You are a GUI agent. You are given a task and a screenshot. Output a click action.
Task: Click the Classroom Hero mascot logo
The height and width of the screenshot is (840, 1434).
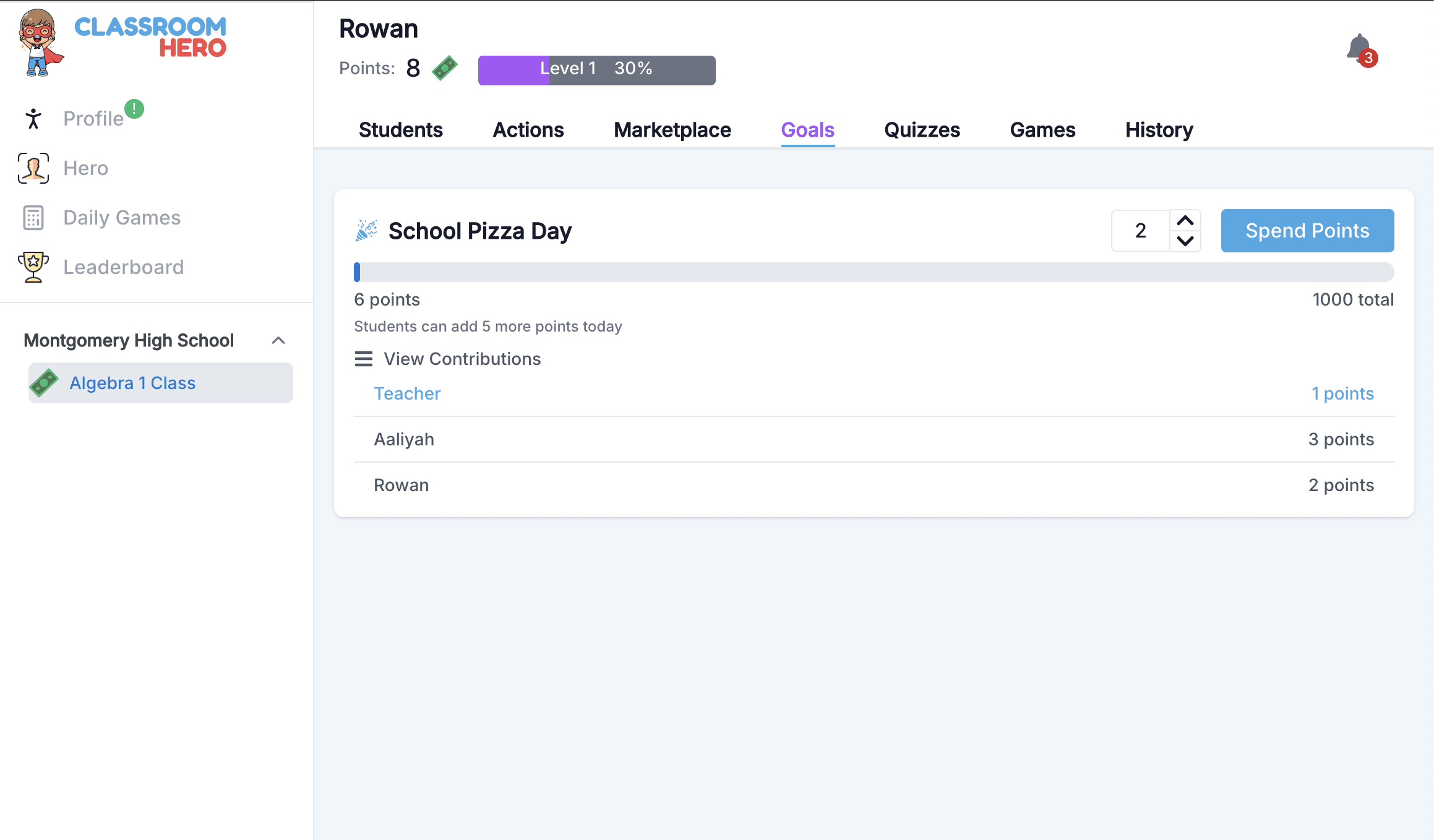[40, 42]
